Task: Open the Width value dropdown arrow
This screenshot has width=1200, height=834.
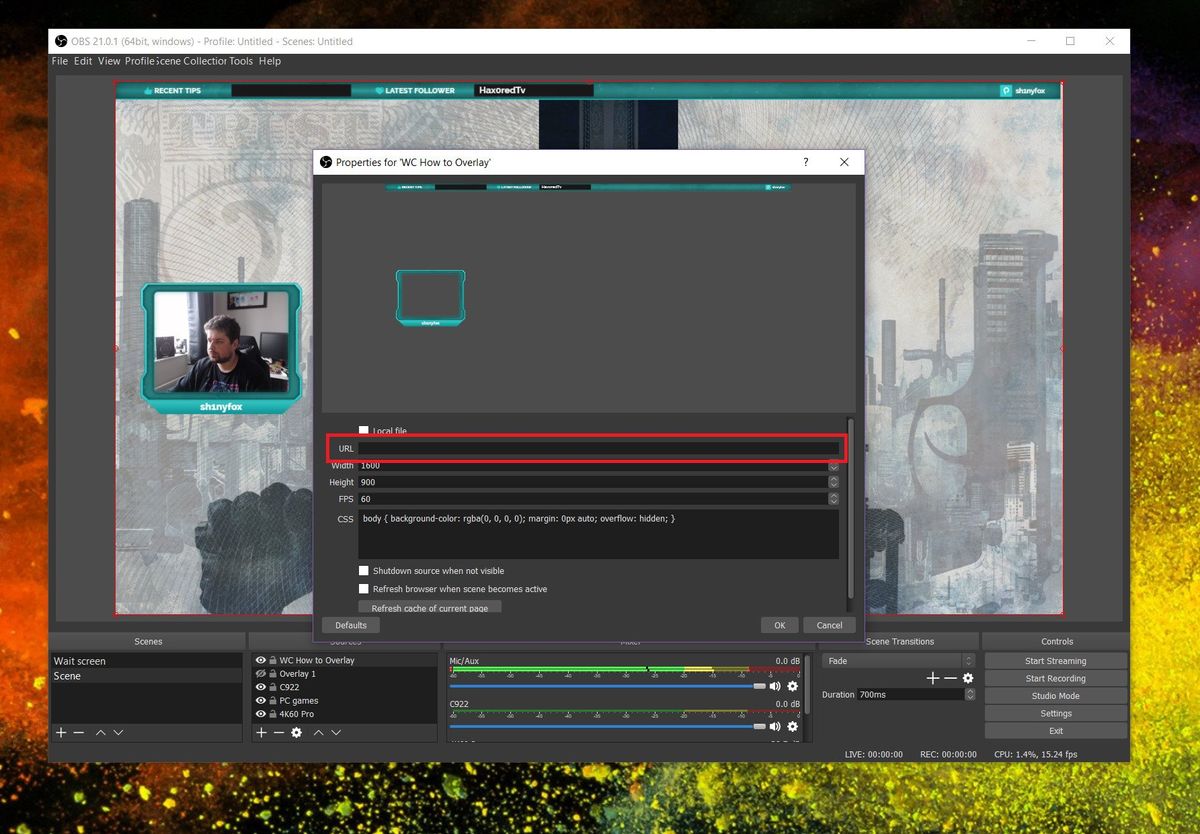Action: pos(834,465)
